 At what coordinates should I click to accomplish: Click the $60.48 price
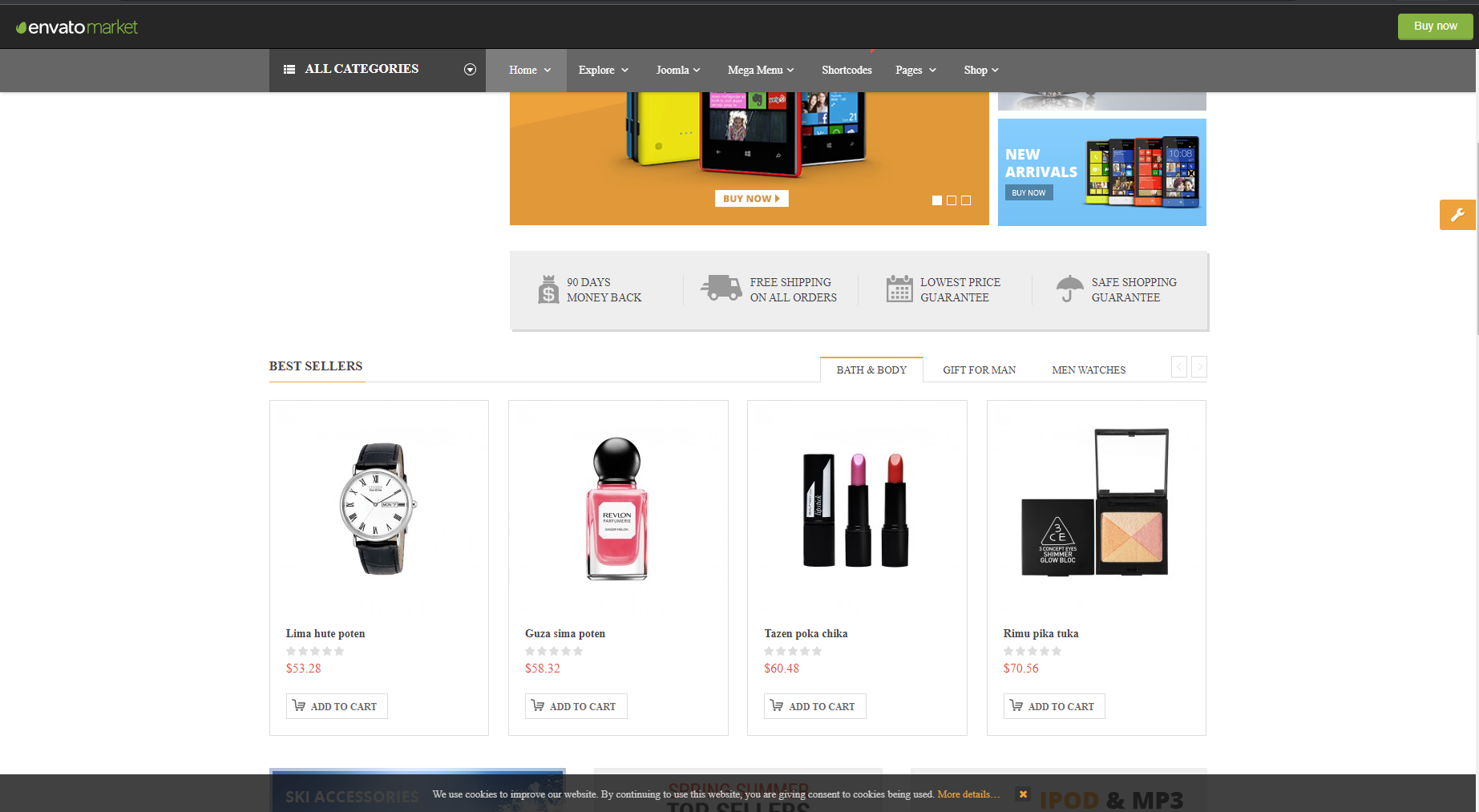point(782,669)
